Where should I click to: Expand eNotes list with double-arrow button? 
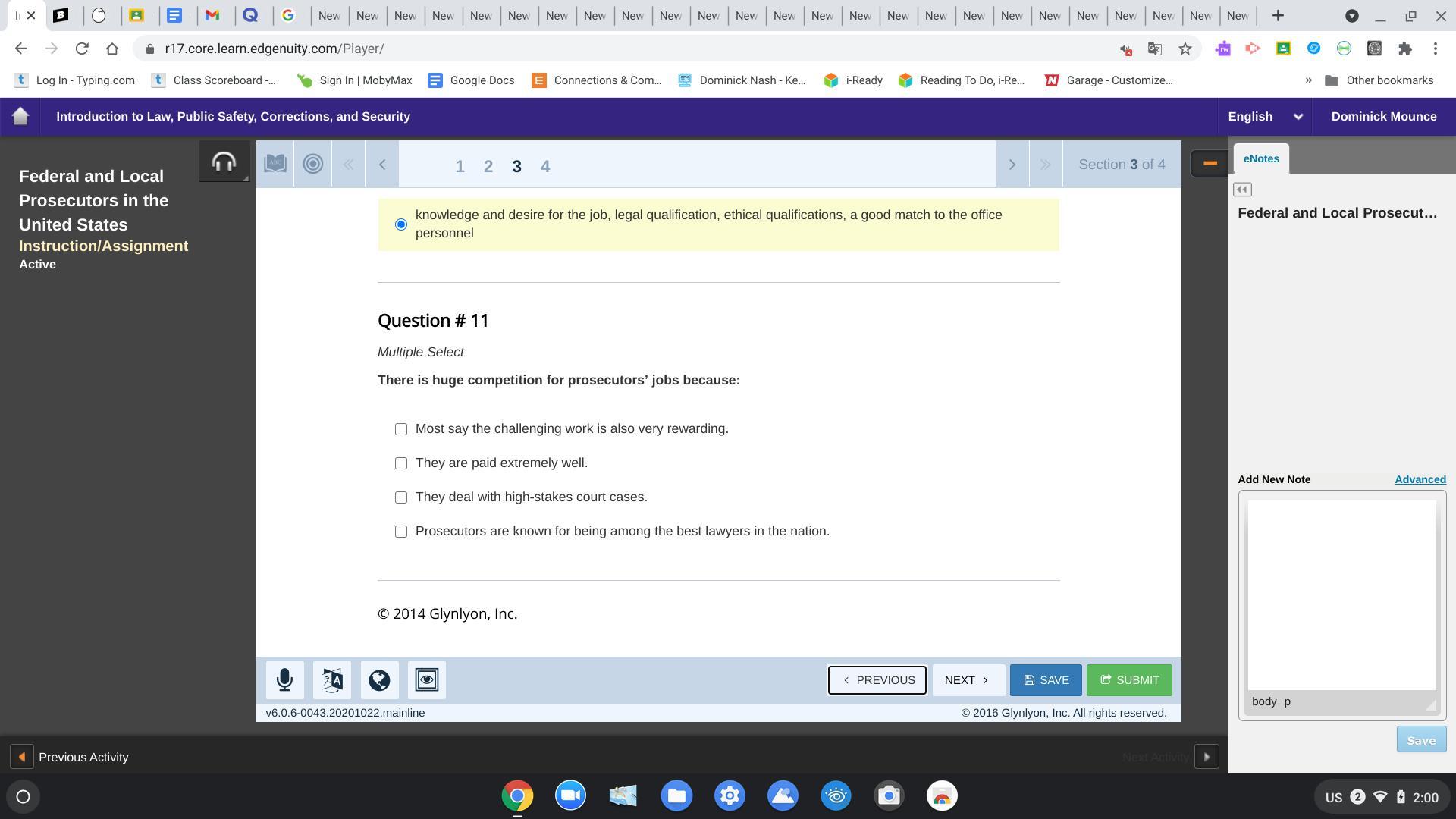(x=1242, y=190)
